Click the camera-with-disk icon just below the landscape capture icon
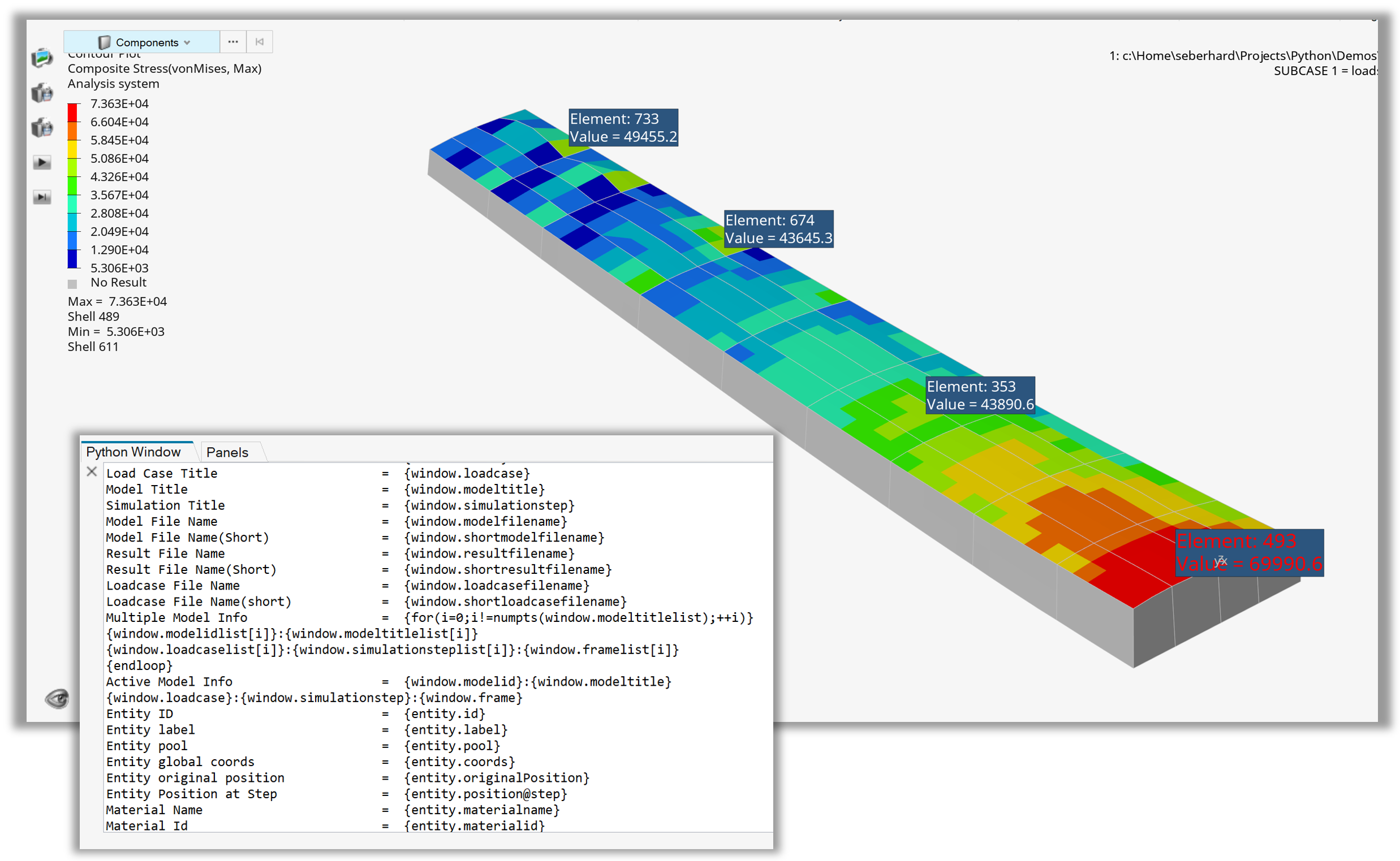This screenshot has height=861, width=1400. 42,93
